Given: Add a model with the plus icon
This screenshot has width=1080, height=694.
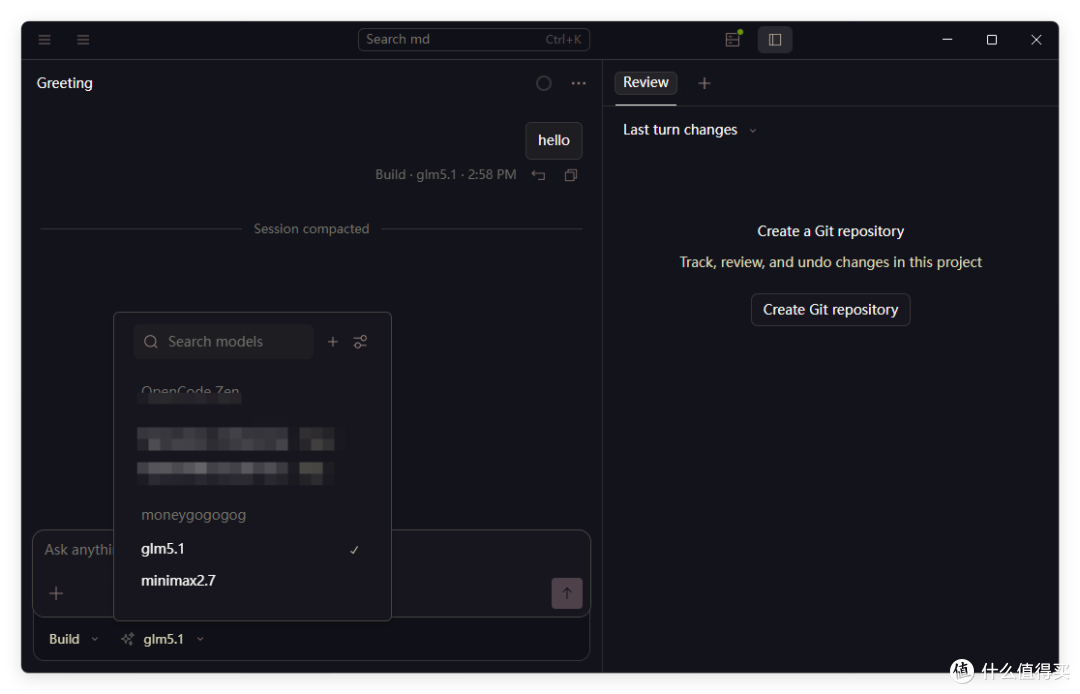Looking at the screenshot, I should point(333,341).
